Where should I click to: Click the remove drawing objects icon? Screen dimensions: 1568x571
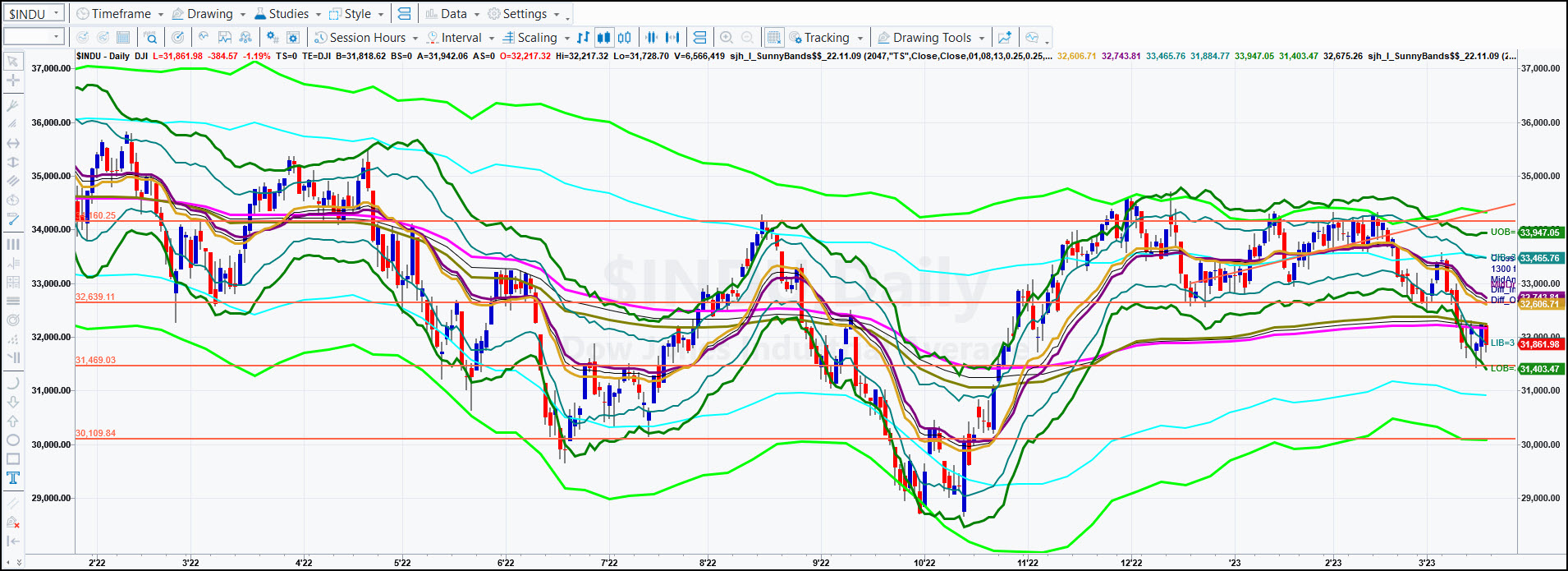[x=13, y=522]
